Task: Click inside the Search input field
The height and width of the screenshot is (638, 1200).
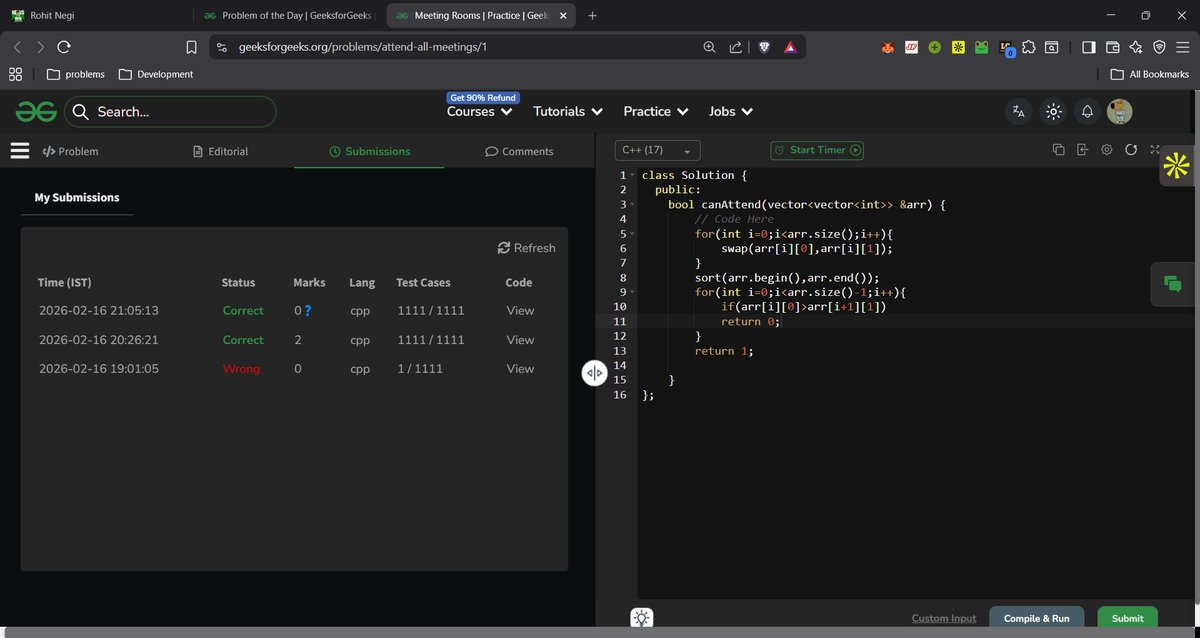Action: tap(170, 111)
